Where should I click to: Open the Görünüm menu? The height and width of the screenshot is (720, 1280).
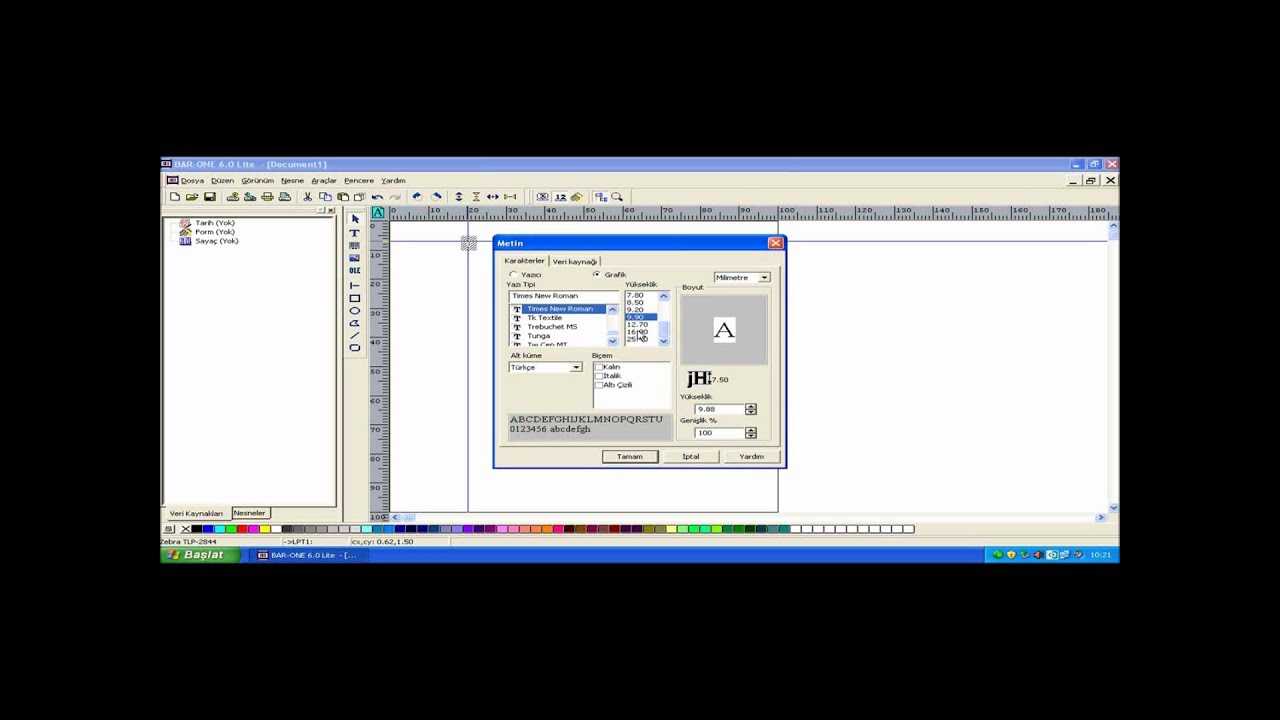[257, 180]
